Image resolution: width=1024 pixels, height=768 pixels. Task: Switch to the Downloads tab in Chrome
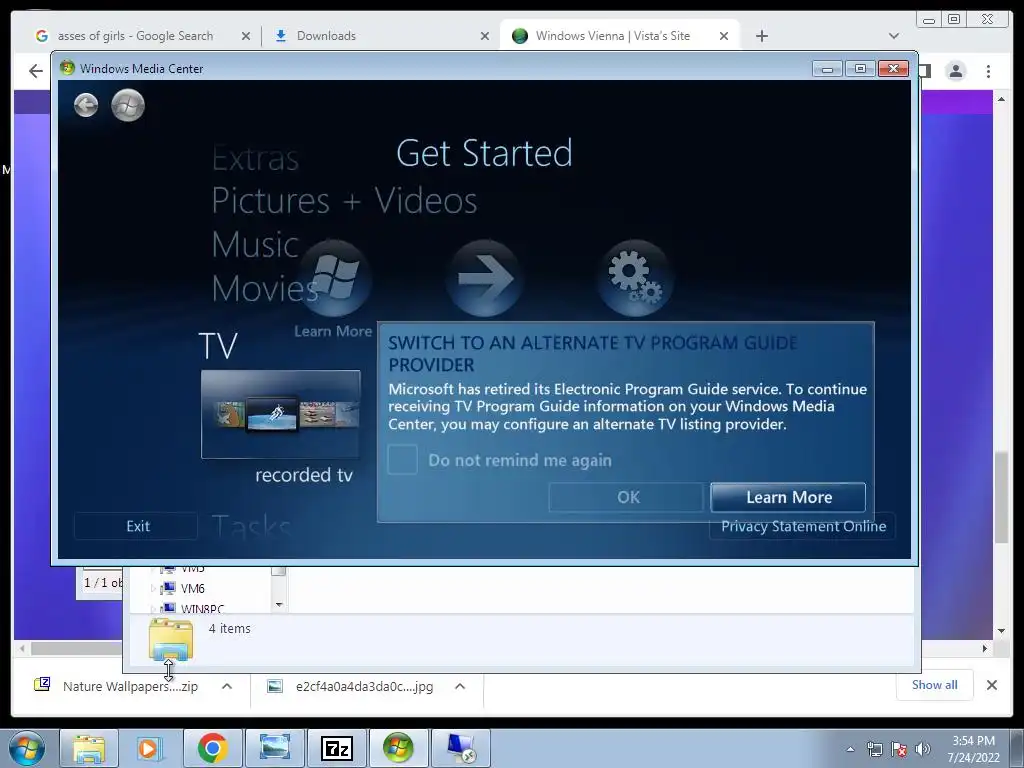click(x=326, y=36)
